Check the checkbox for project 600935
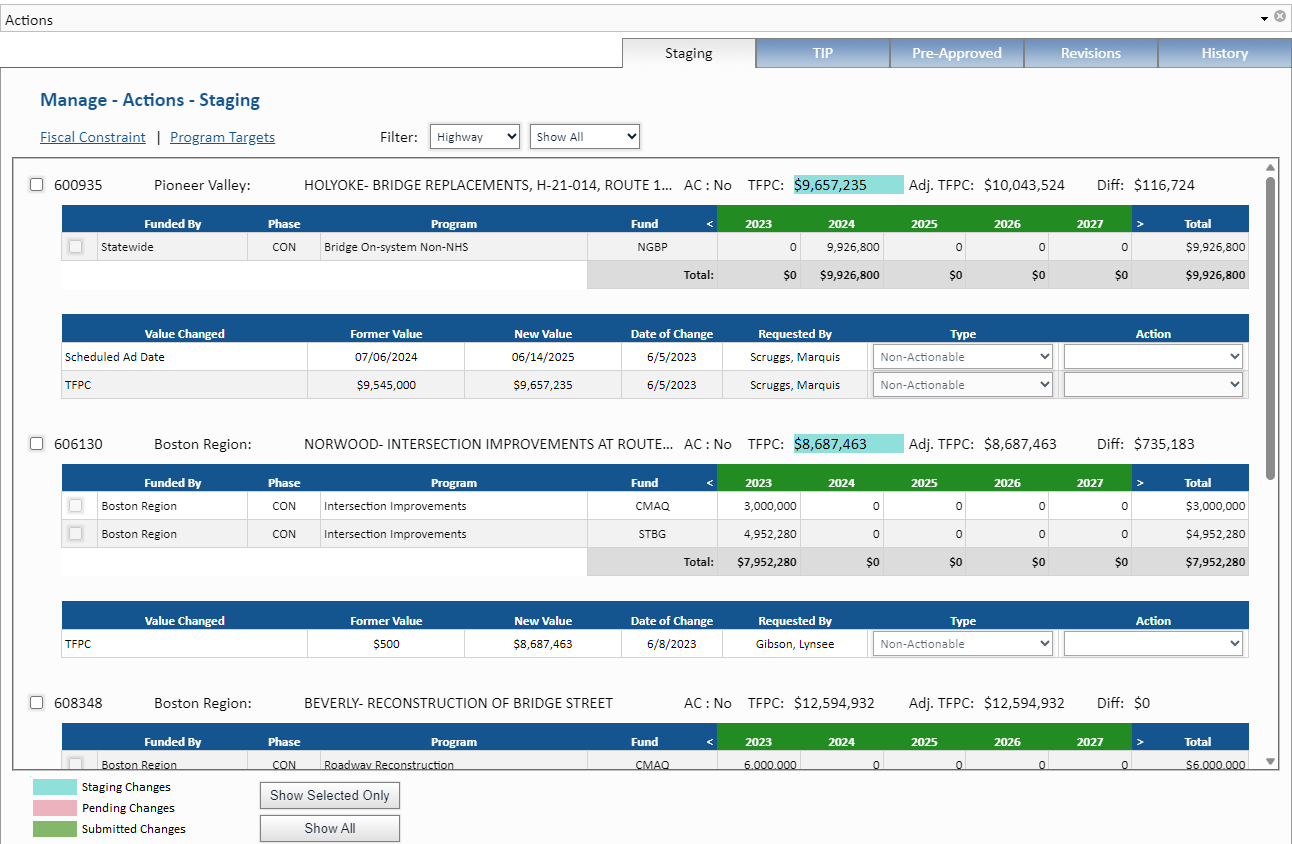 [37, 184]
